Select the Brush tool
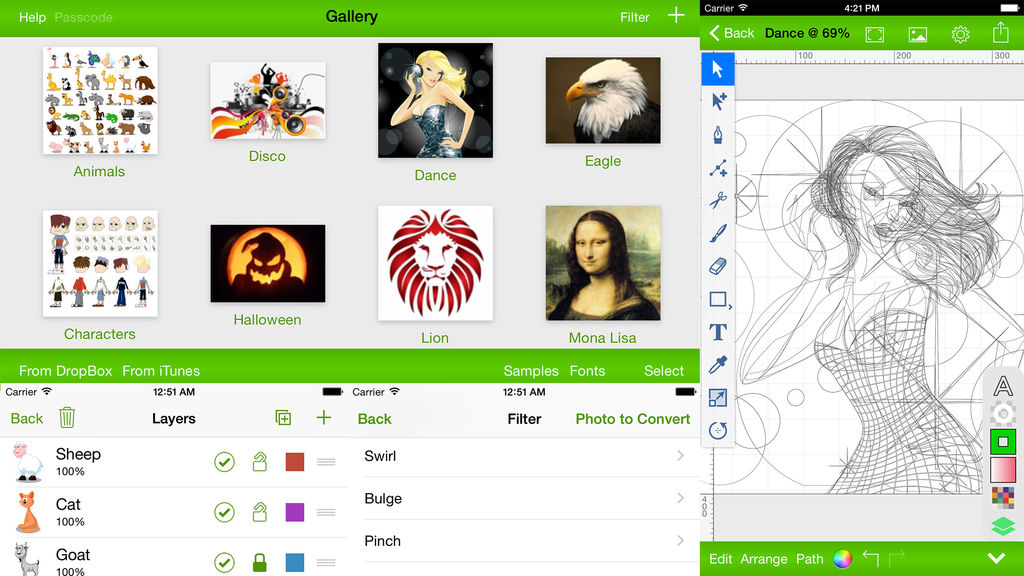Image resolution: width=1024 pixels, height=576 pixels. 718,233
